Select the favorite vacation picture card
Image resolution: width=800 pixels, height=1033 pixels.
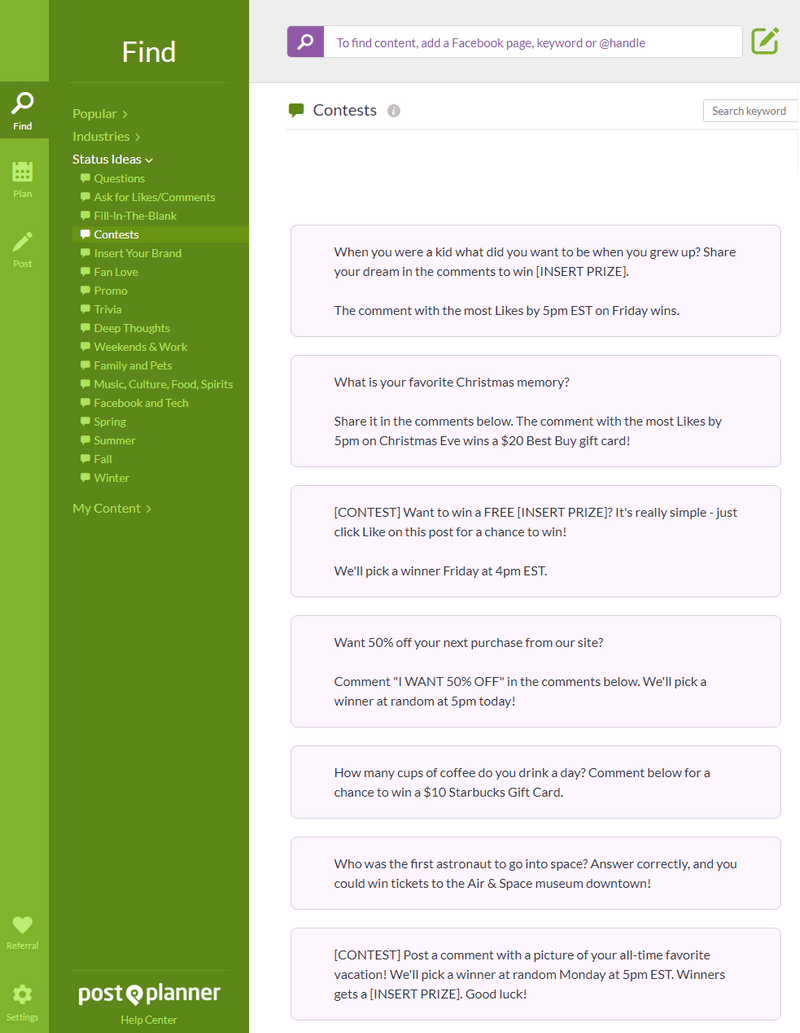pos(536,974)
